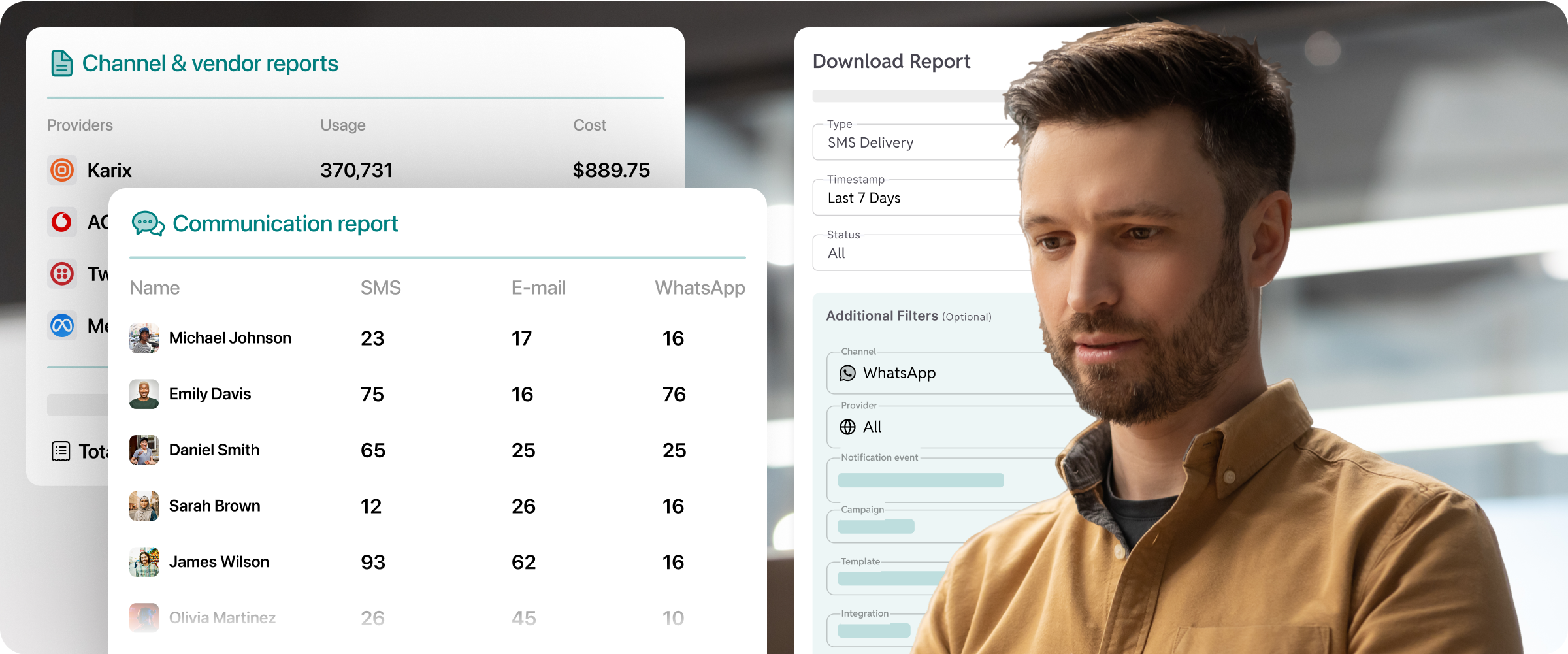Click the E-mail column header
The height and width of the screenshot is (654, 1568).
pyautogui.click(x=538, y=287)
